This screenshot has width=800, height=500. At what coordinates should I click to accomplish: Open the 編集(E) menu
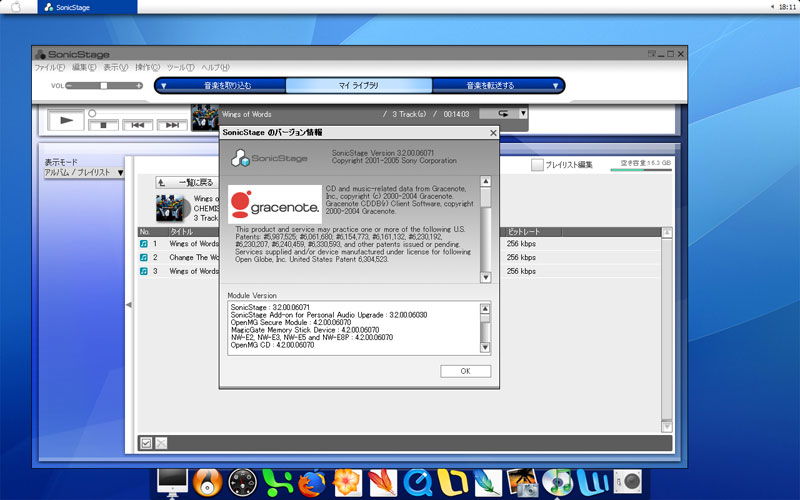coord(84,67)
